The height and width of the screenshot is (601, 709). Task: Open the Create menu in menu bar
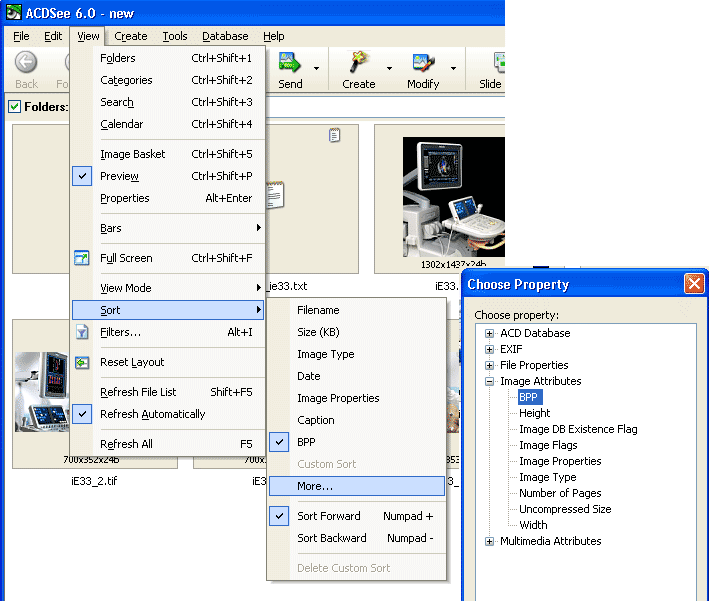click(131, 36)
